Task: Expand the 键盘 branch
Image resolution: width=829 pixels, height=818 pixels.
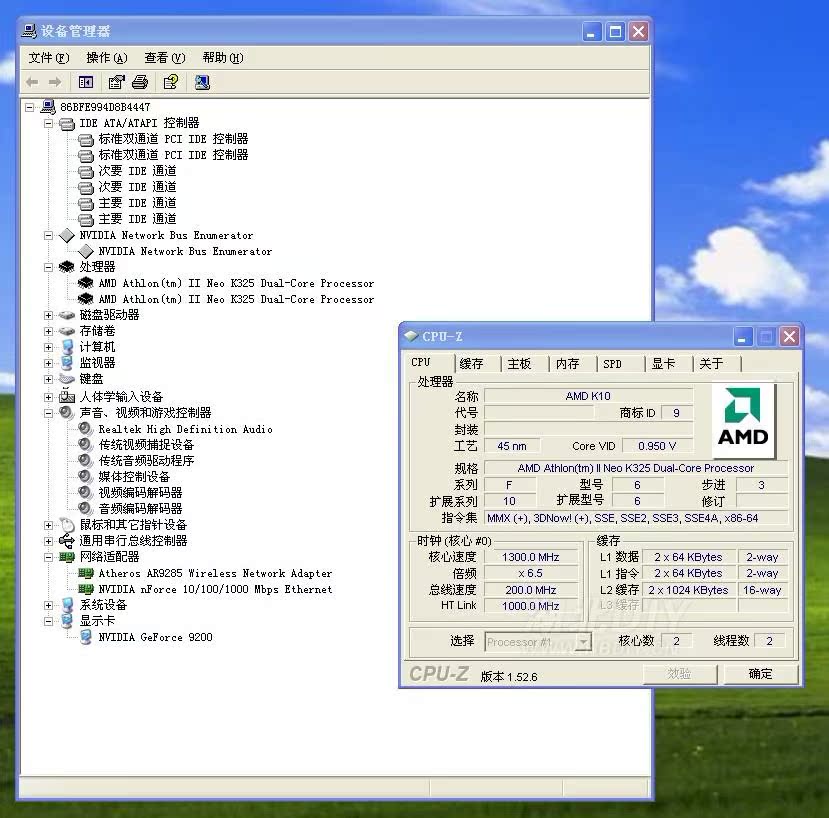Action: point(49,379)
